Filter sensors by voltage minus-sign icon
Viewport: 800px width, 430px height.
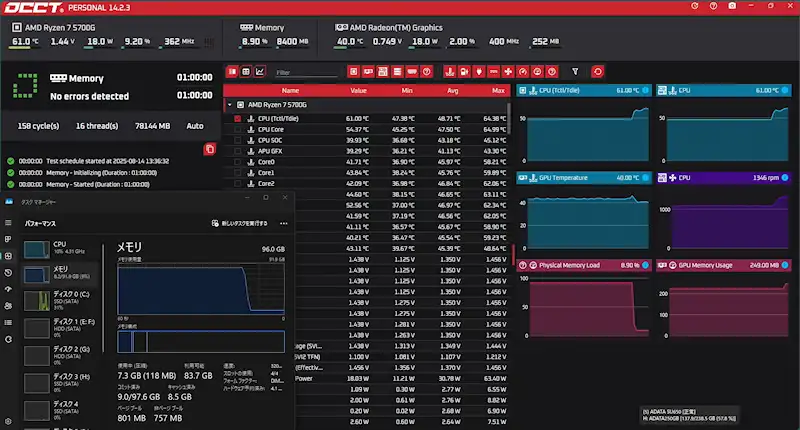click(x=493, y=72)
